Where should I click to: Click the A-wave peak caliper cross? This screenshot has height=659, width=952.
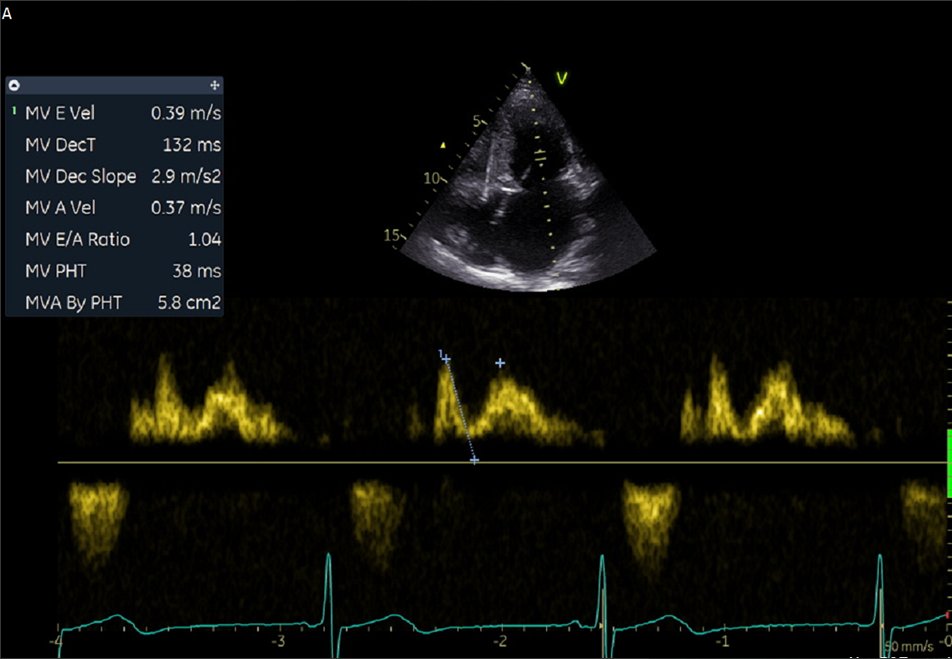point(500,363)
